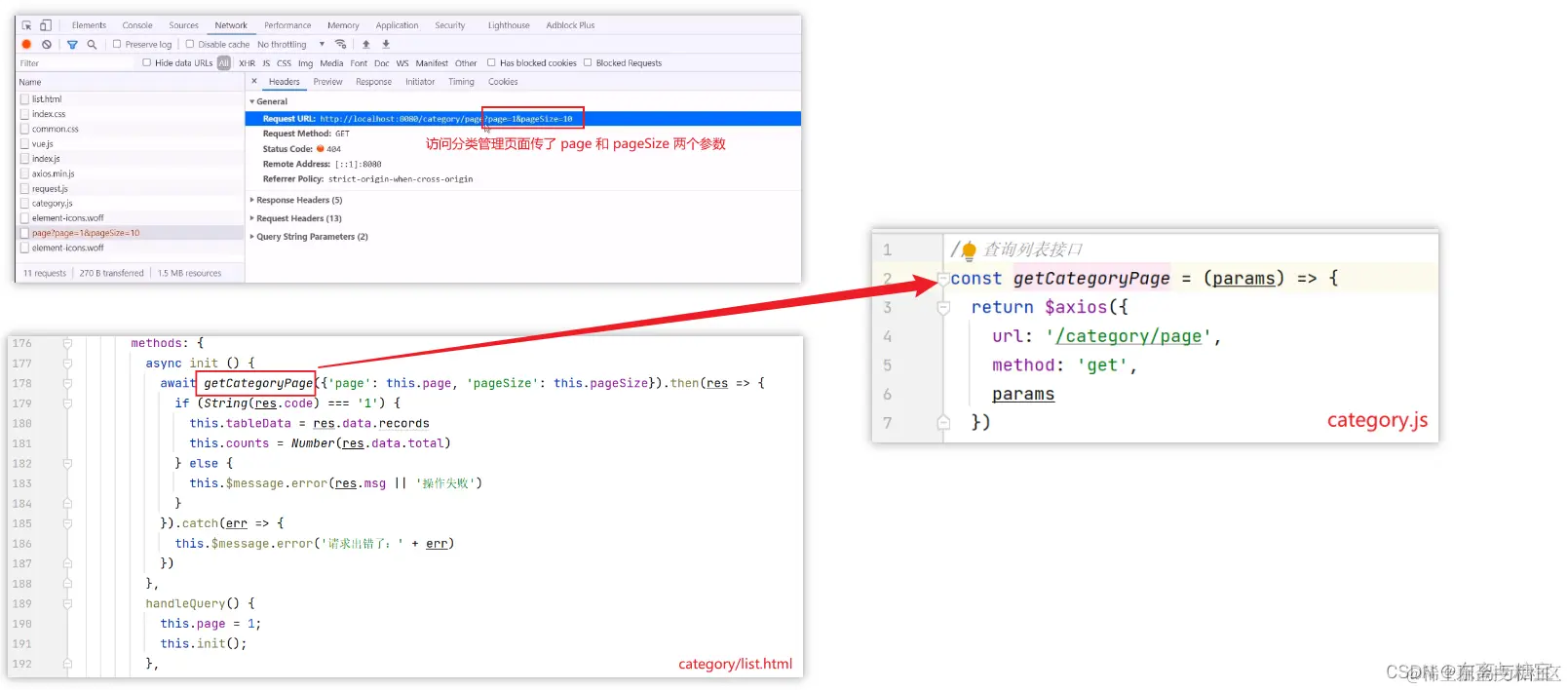The width and height of the screenshot is (1568, 690).
Task: Filter requests by Img type
Action: pos(305,63)
